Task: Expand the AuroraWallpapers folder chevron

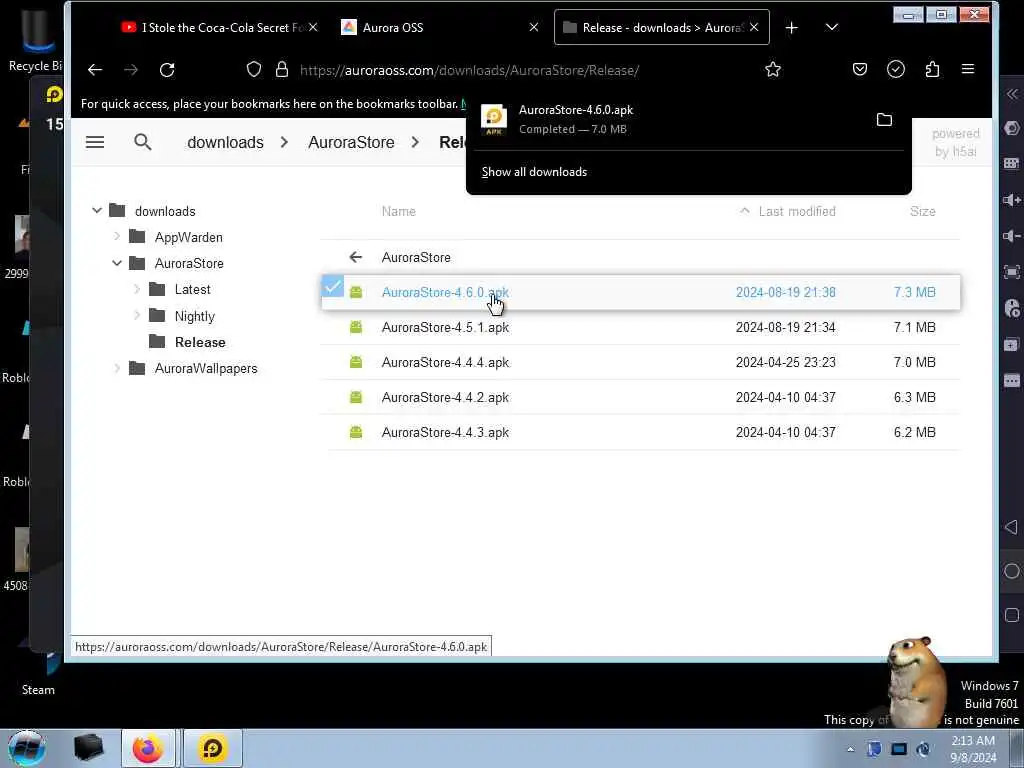Action: (117, 368)
